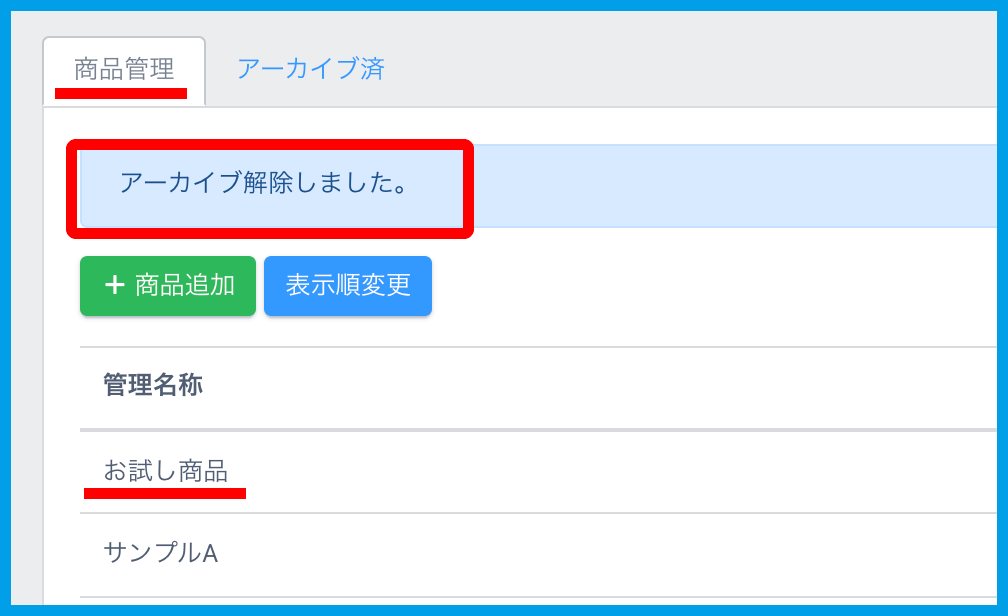
Task: Click the empty tab bar right of アーカイブ済
Action: (700, 70)
